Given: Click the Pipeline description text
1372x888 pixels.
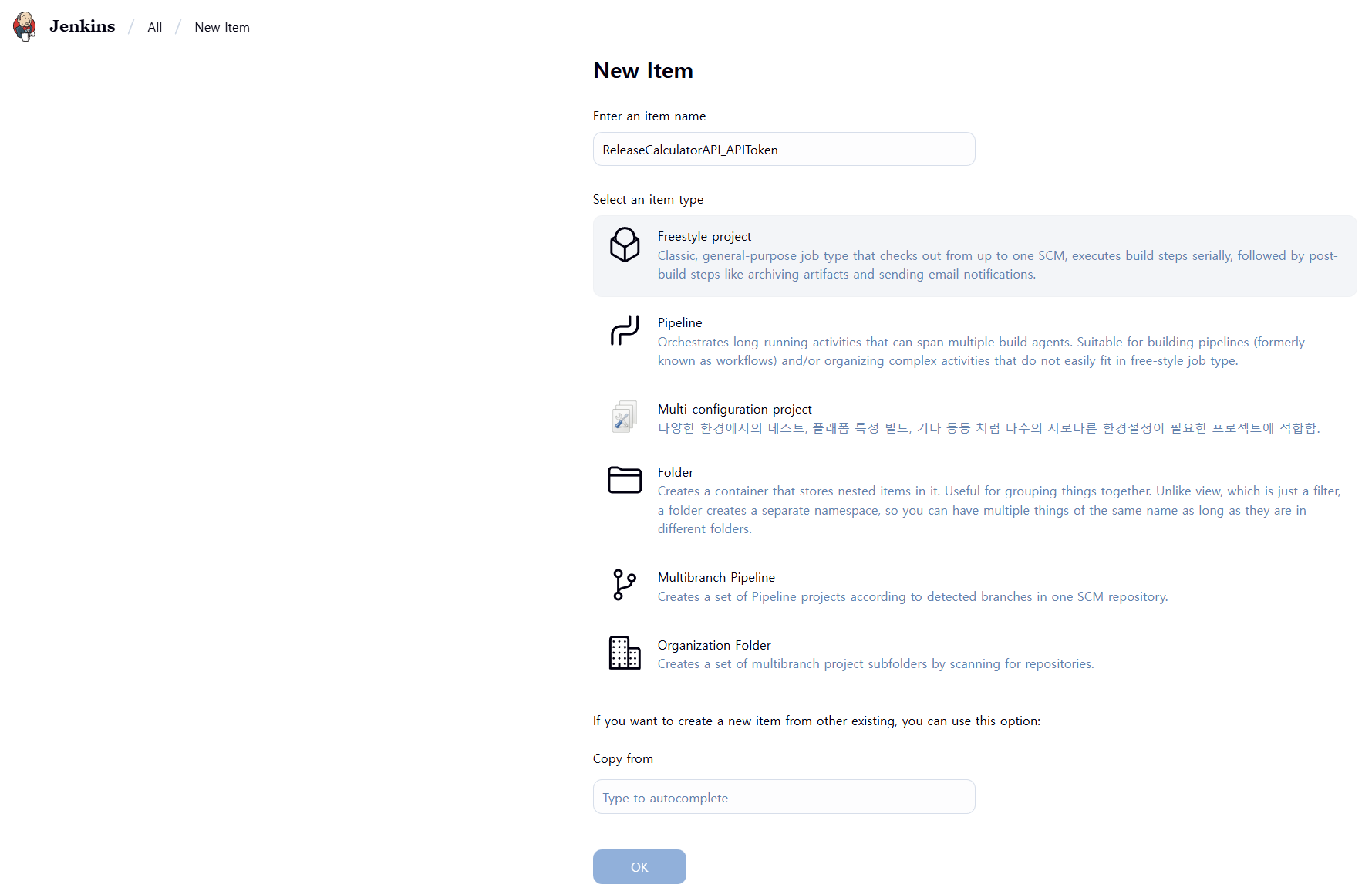Looking at the screenshot, I should click(x=981, y=351).
